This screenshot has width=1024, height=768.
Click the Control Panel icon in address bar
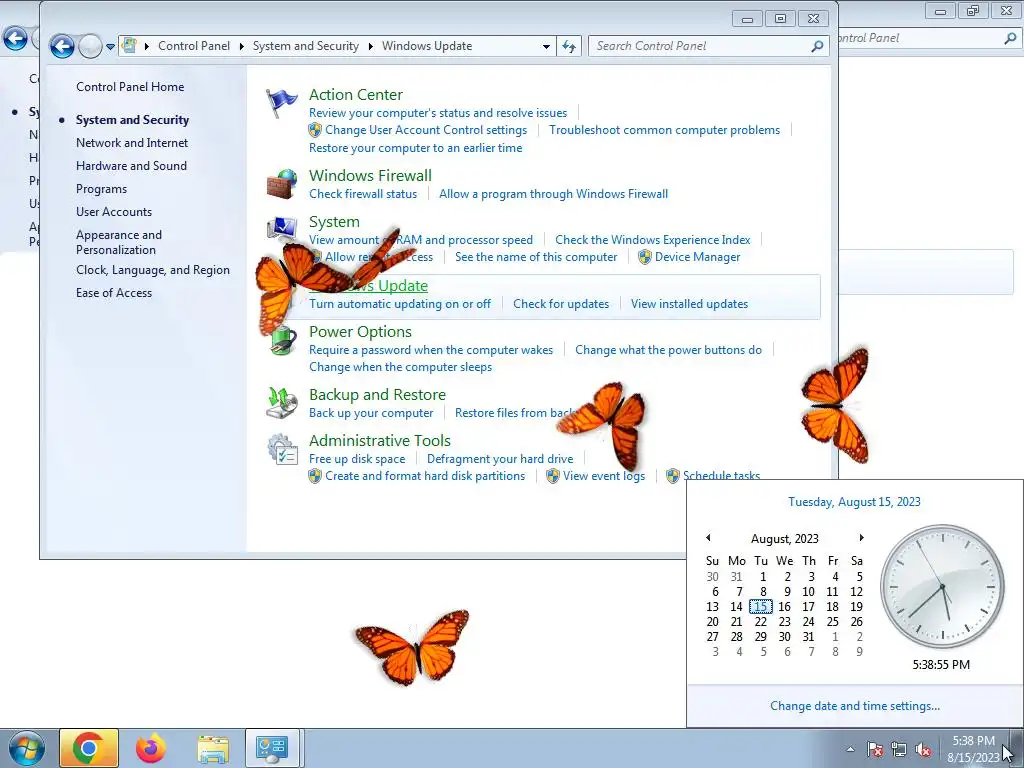pos(130,46)
